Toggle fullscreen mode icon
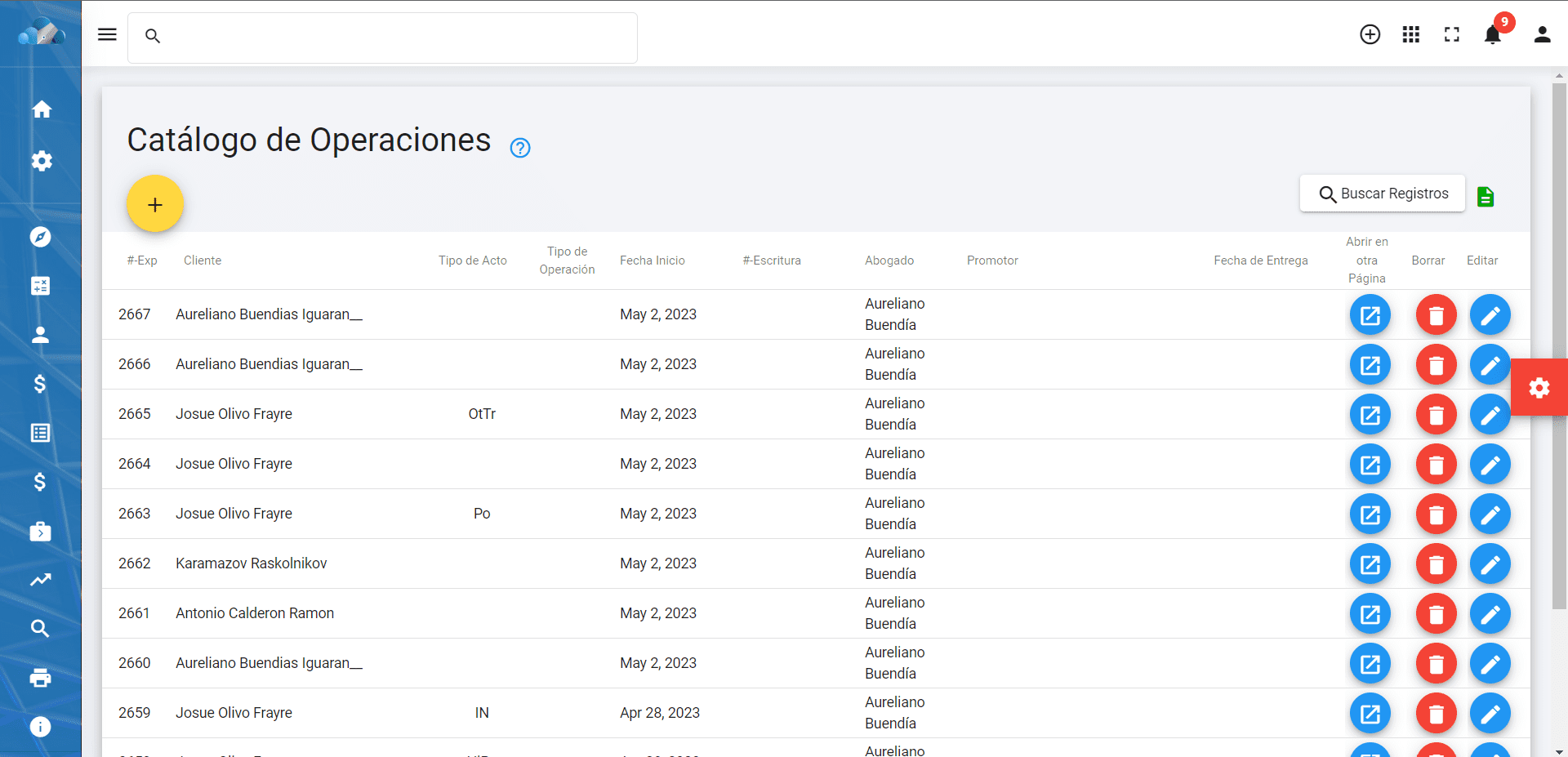The width and height of the screenshot is (1568, 757). 1451,34
